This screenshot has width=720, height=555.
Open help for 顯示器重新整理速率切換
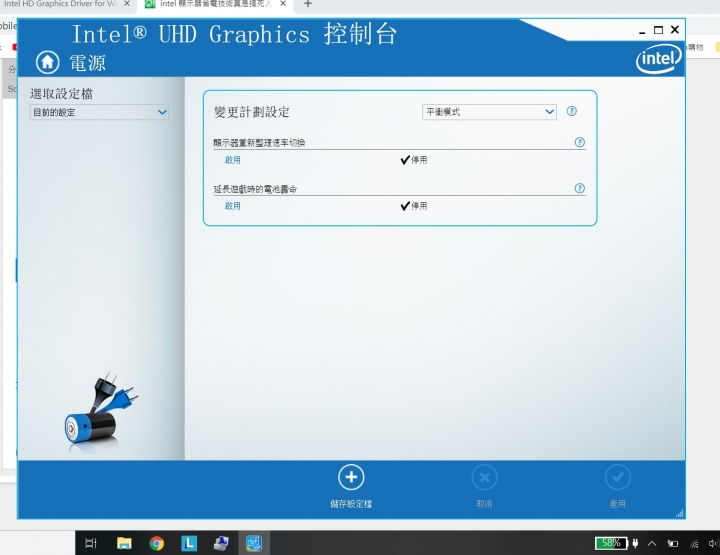click(579, 142)
